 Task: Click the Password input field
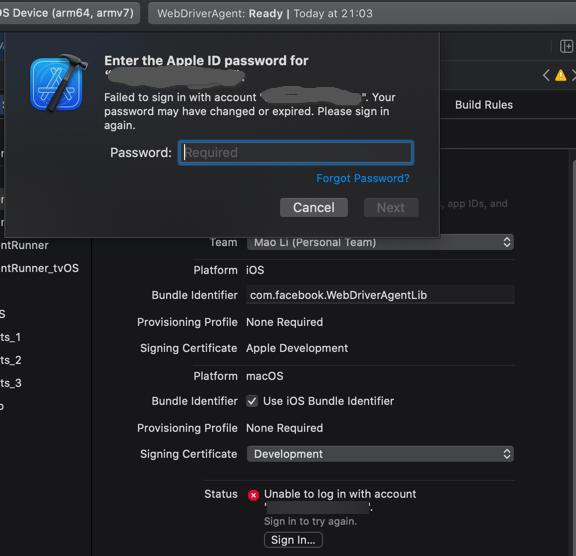click(296, 152)
